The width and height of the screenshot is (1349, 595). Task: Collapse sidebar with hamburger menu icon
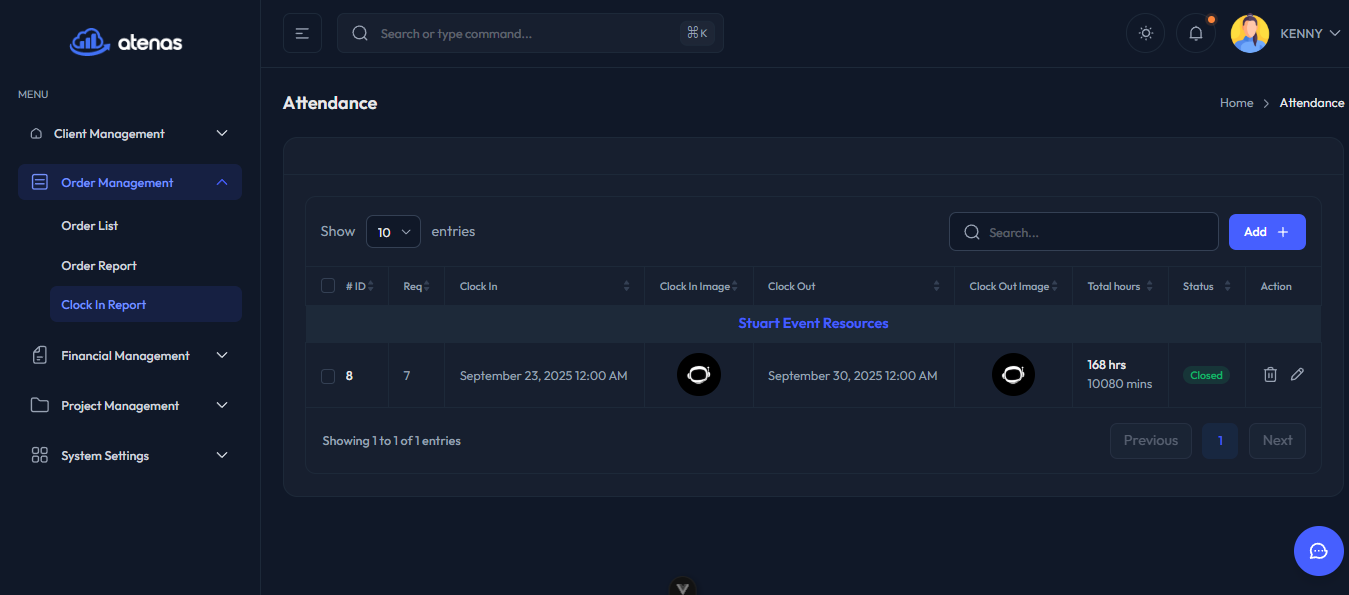302,33
